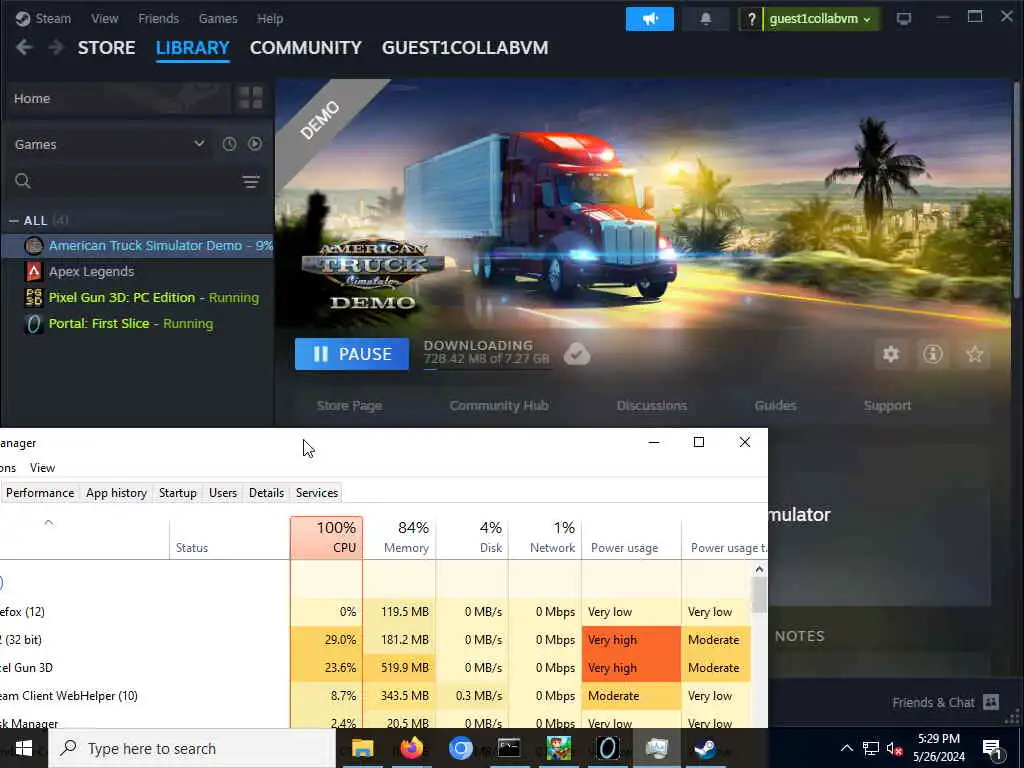Switch to Big Picture display icon

tap(904, 19)
